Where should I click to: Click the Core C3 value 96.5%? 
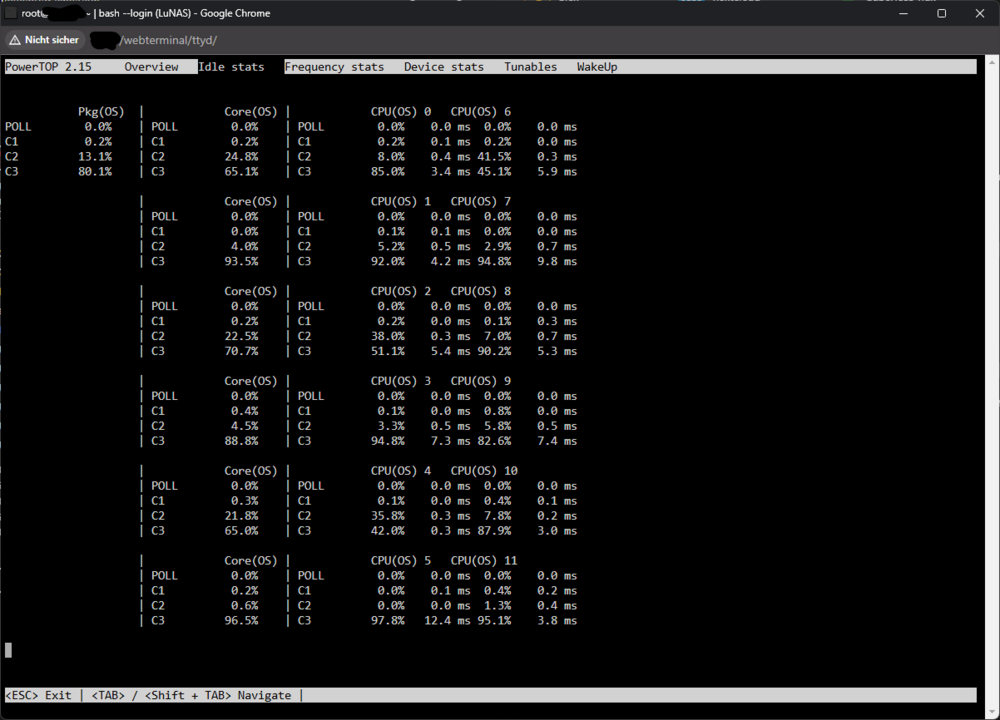click(x=241, y=621)
